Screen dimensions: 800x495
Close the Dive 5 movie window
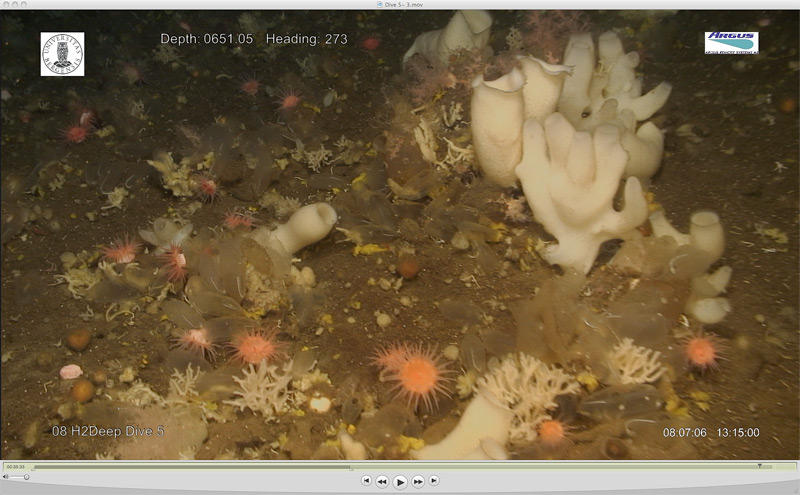tap(6, 5)
